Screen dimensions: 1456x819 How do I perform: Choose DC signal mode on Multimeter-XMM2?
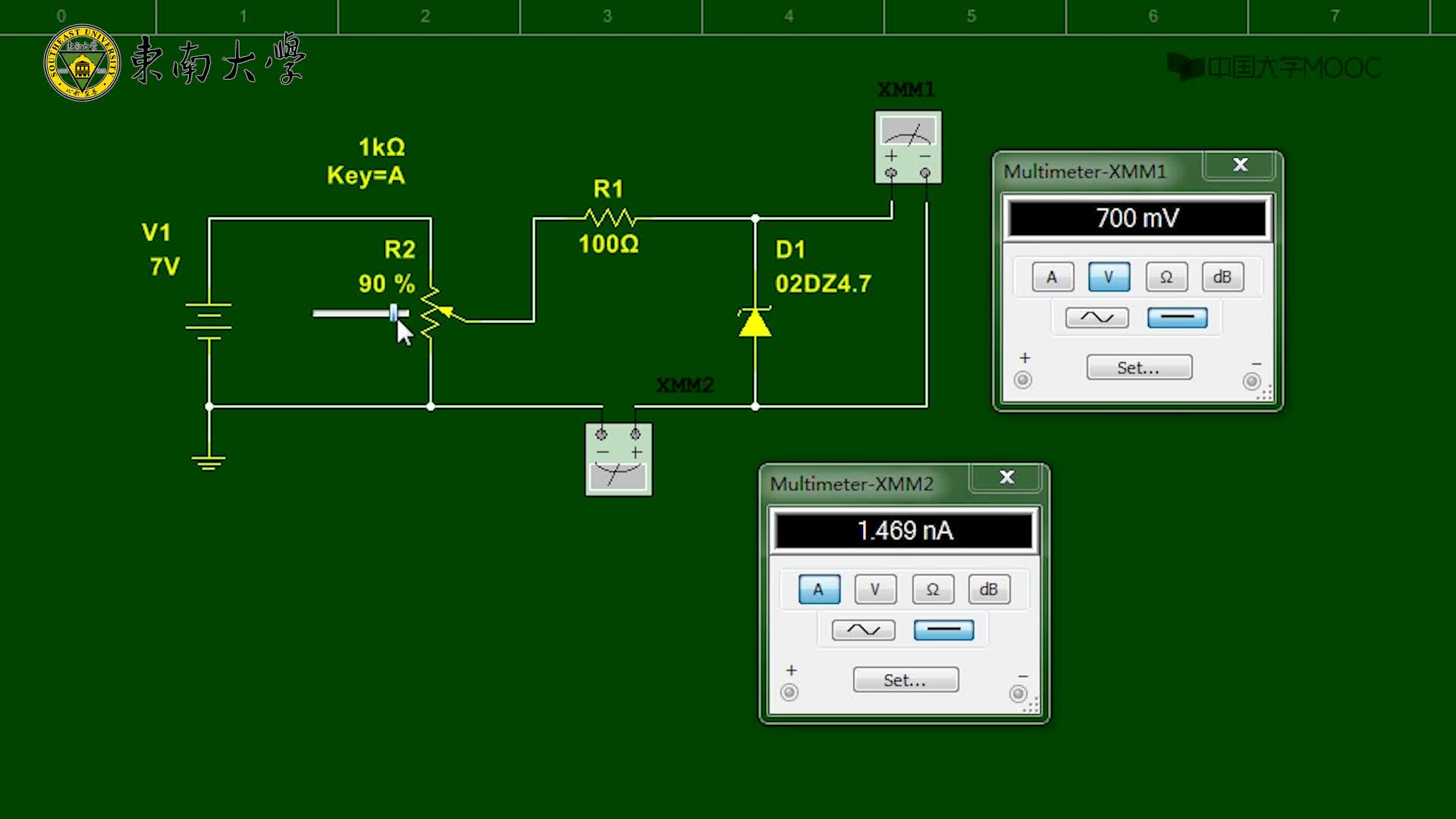click(x=943, y=629)
